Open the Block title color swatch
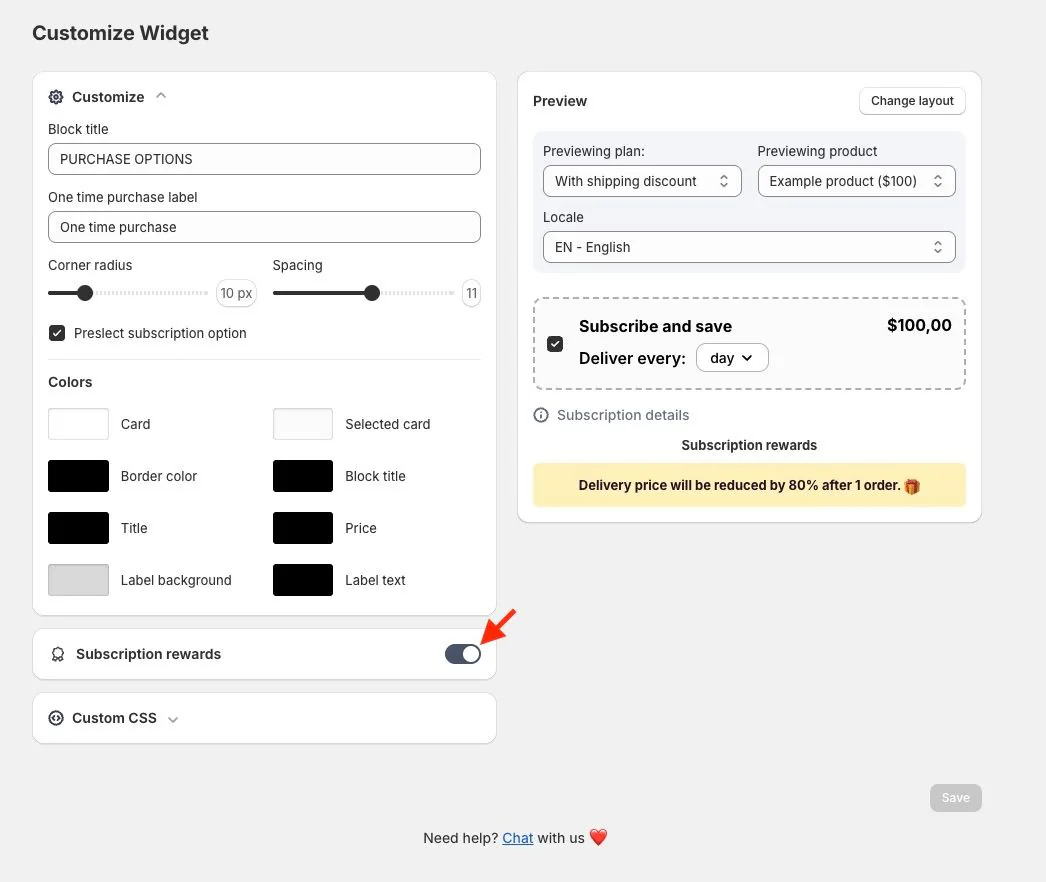The width and height of the screenshot is (1046, 882). [x=303, y=476]
